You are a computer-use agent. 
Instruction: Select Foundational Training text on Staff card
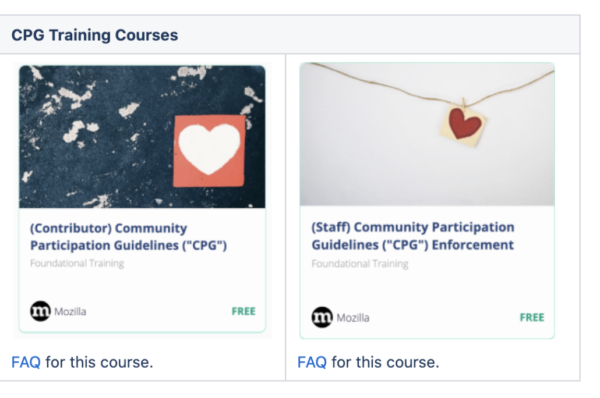point(360,264)
